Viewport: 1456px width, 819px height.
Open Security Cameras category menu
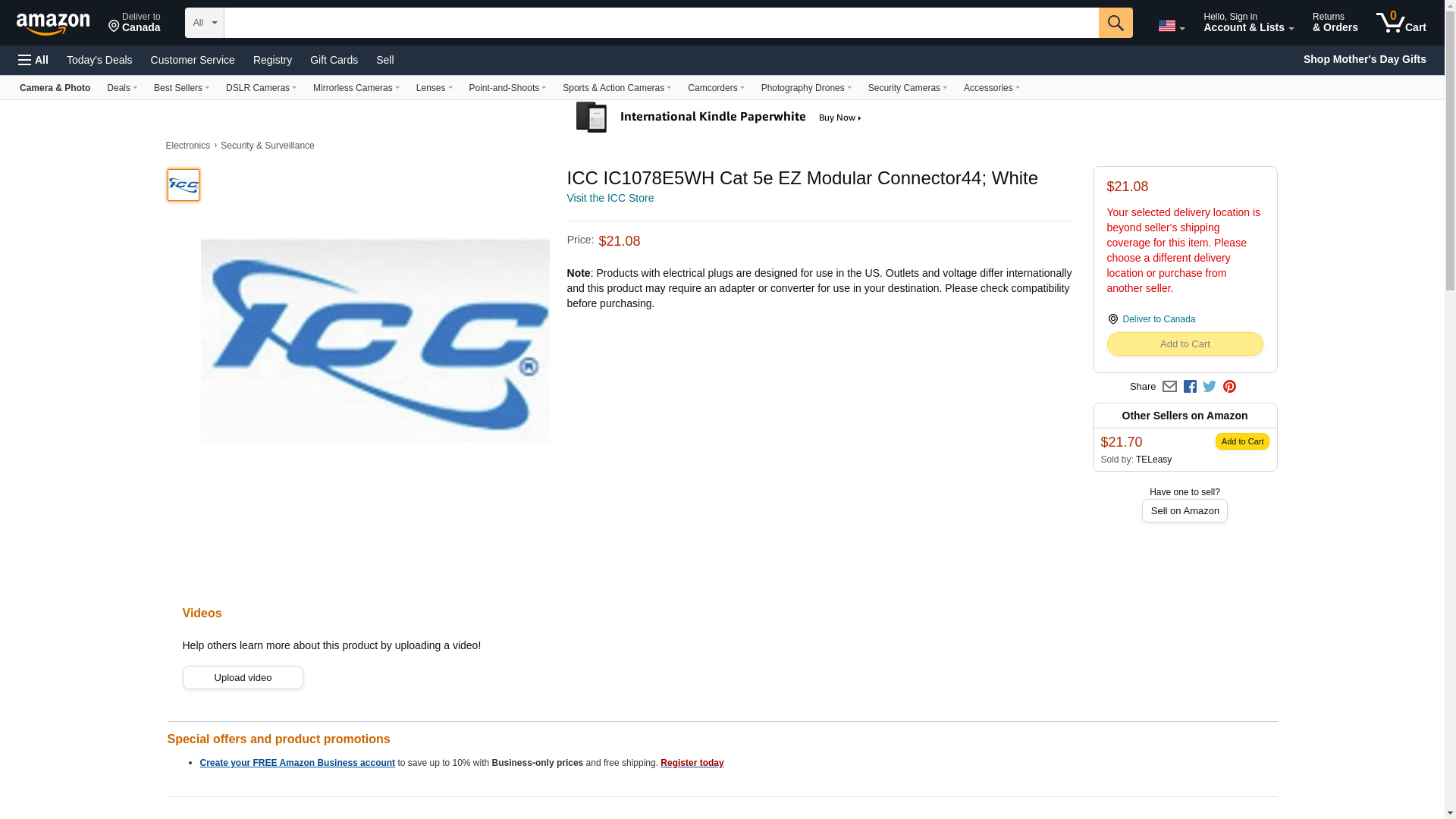tap(907, 88)
